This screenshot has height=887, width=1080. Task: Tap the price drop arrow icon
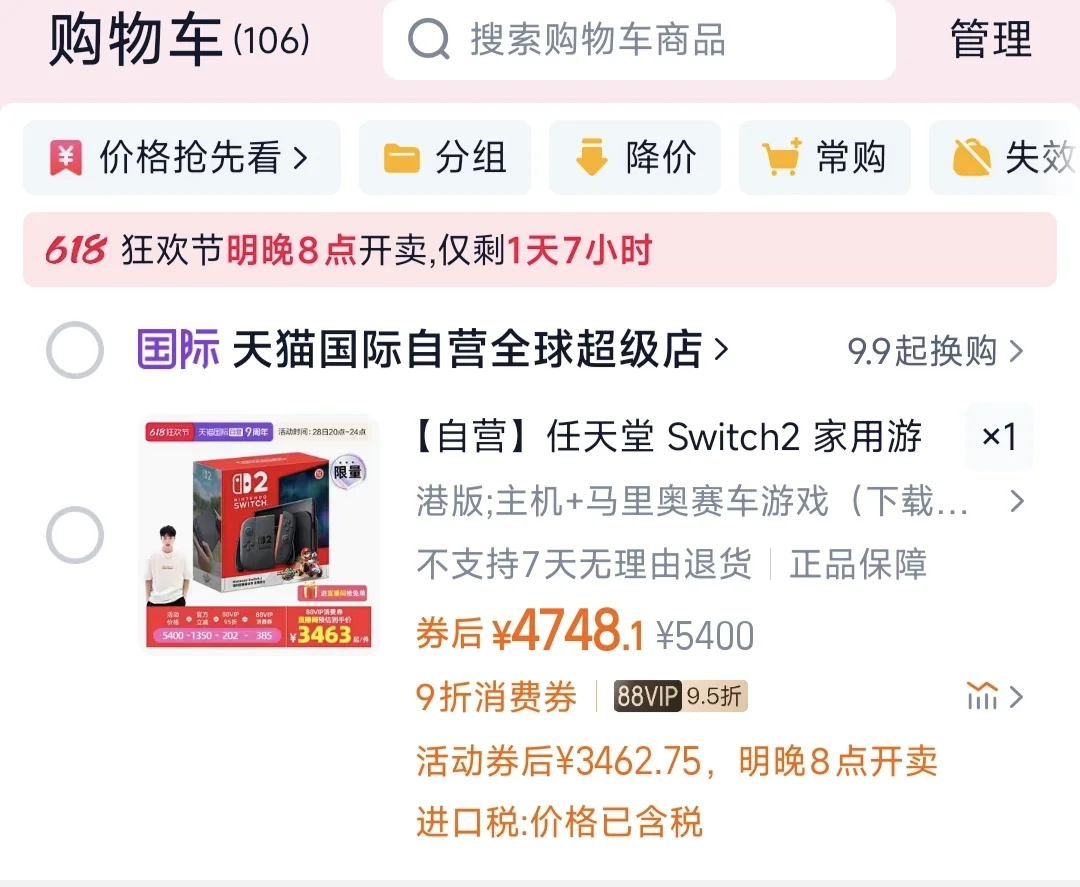pos(592,157)
